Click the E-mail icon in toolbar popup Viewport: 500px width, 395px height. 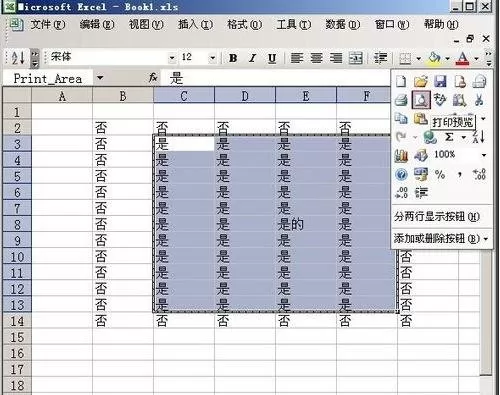pos(480,81)
